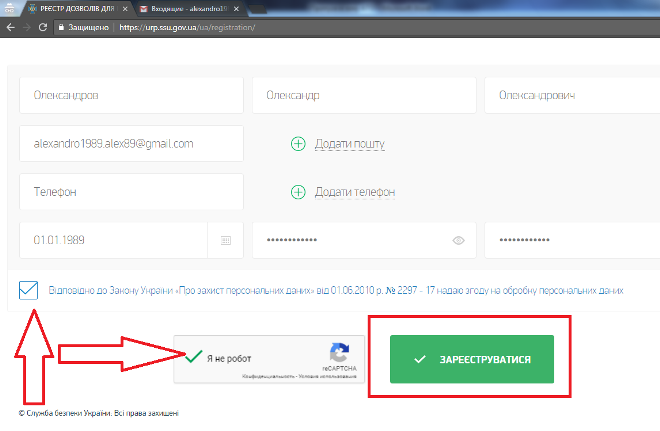
Task: Click the surname field Олександров
Action: coord(131,96)
